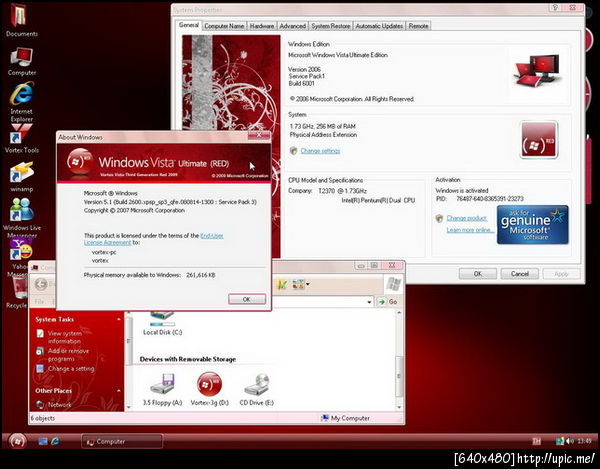Click the RED logo in System Properties
600x469 pixels.
coord(539,140)
